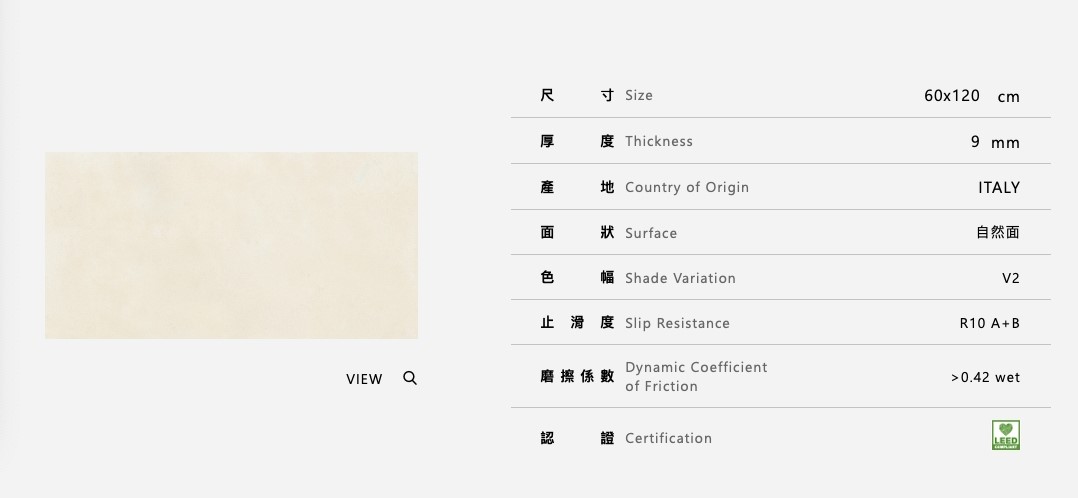Viewport: 1078px width, 498px height.
Task: Open the beige tile image thumbnail
Action: (231, 245)
